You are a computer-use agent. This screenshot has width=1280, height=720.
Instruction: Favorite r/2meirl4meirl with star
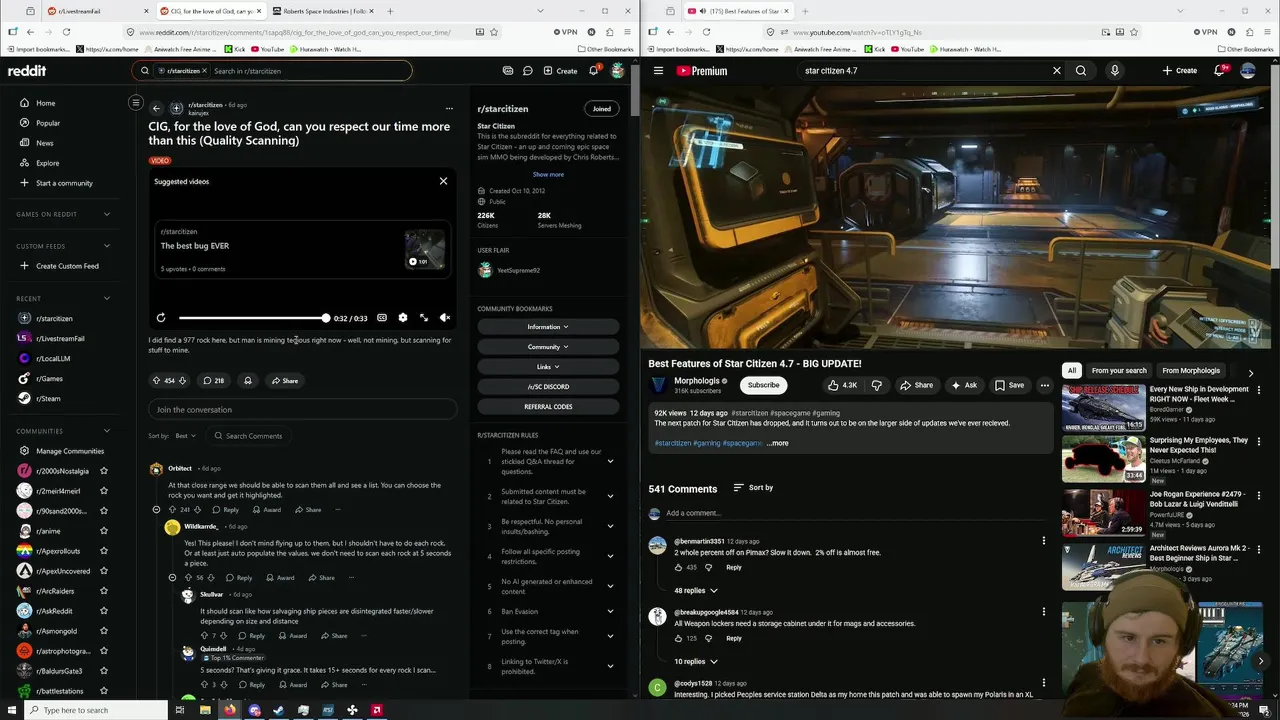104,491
